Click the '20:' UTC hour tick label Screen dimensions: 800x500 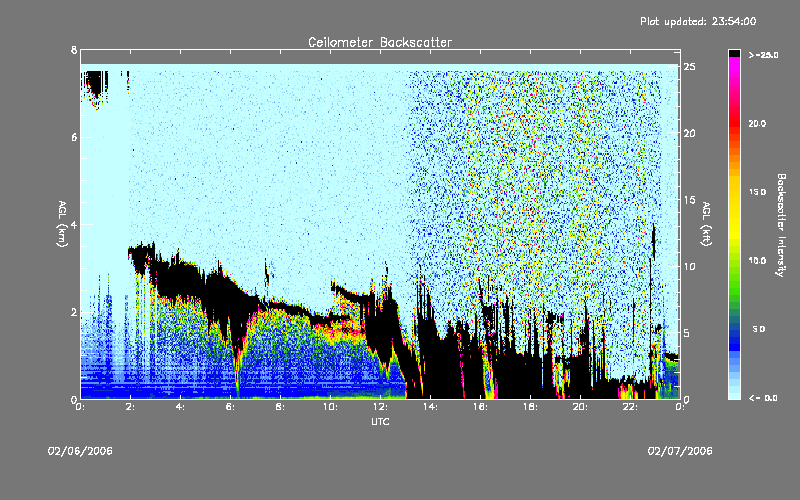click(580, 407)
